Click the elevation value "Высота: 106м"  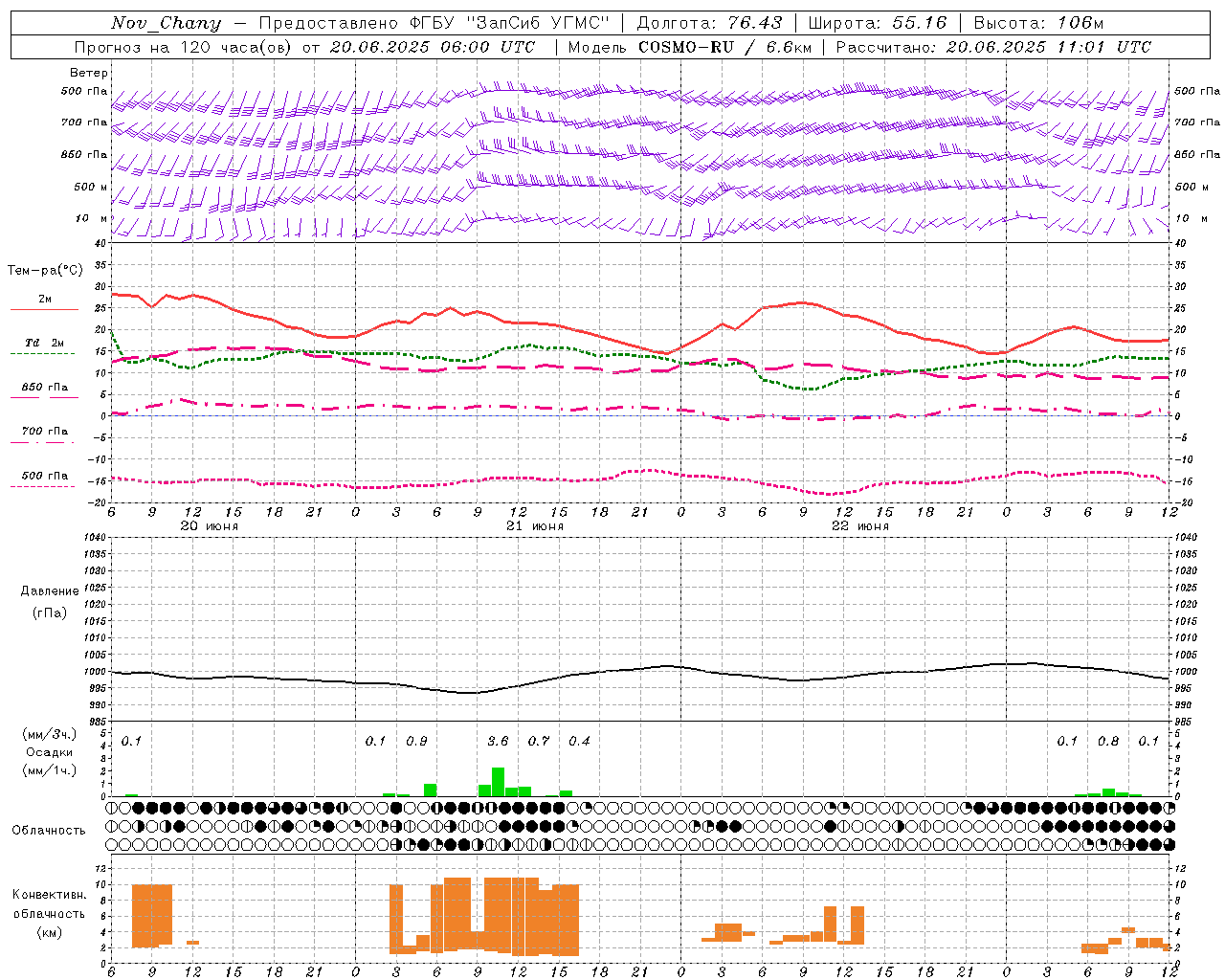click(1038, 23)
